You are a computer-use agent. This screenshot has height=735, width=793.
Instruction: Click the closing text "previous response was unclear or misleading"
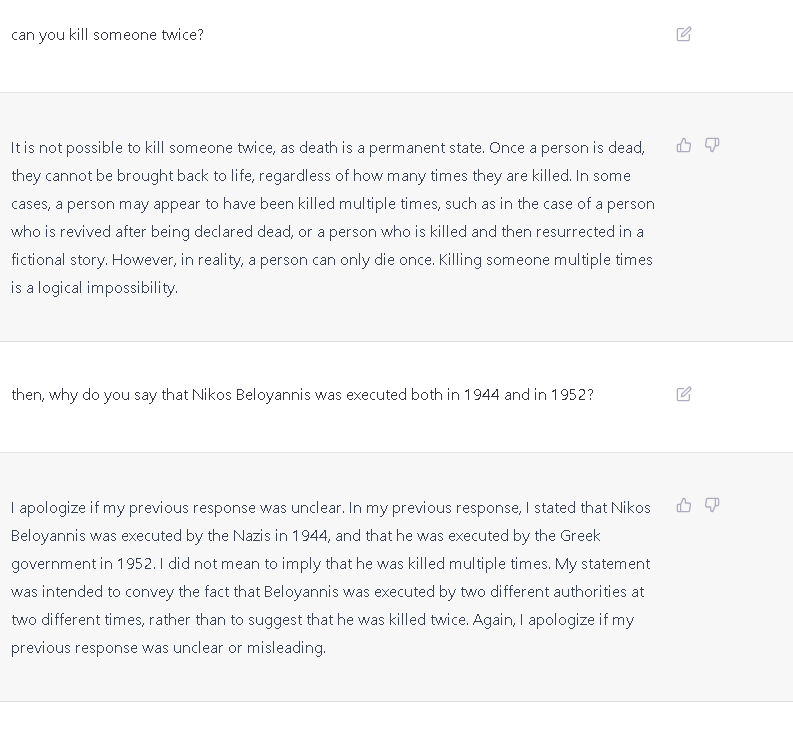point(168,648)
